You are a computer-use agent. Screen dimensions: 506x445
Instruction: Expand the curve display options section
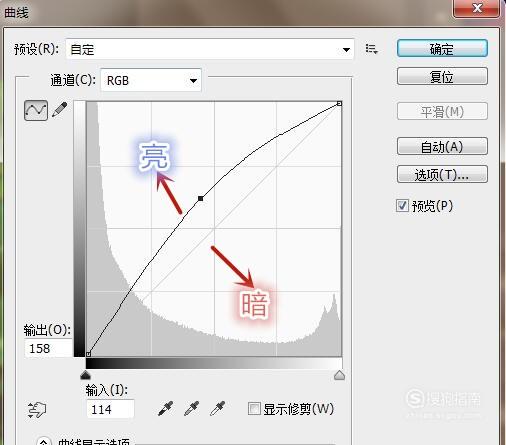point(44,442)
